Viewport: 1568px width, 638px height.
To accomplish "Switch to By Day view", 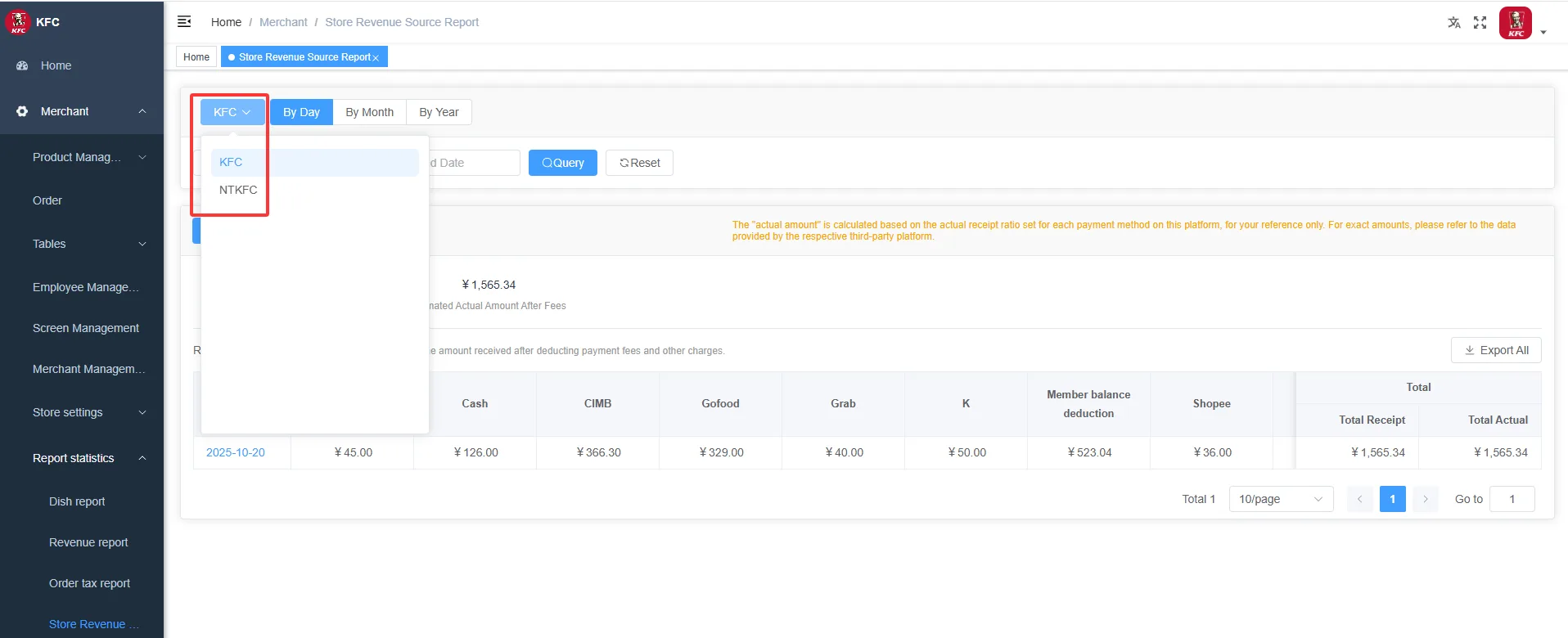I will point(301,112).
